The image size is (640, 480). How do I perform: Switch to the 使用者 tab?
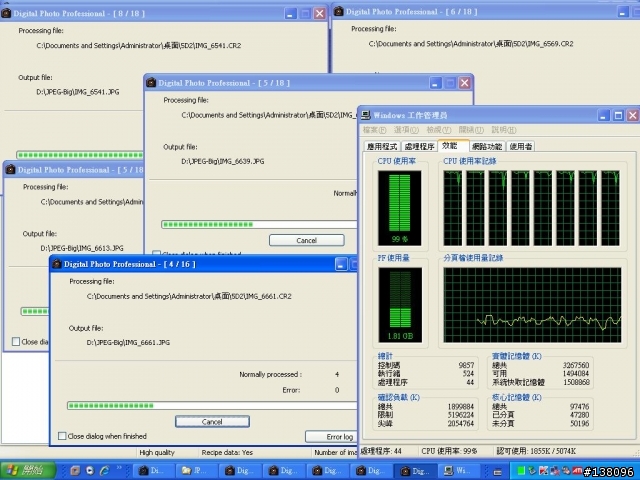tap(520, 147)
